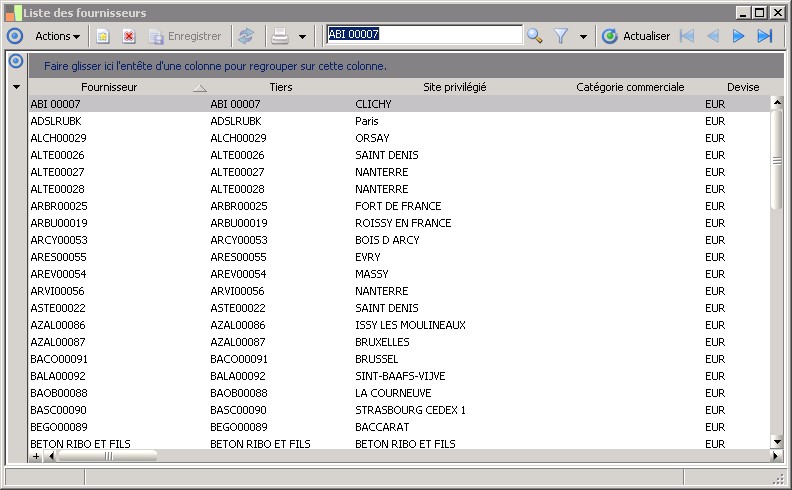Click the Enregistrer save button

[x=185, y=36]
